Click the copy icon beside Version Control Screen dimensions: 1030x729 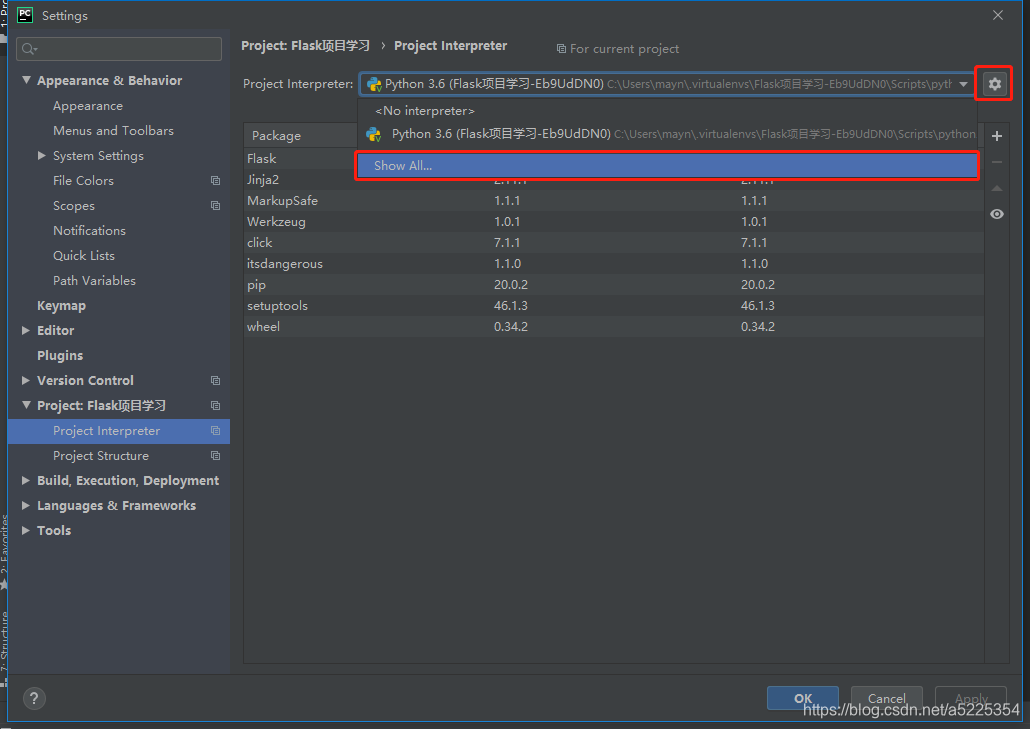point(215,381)
